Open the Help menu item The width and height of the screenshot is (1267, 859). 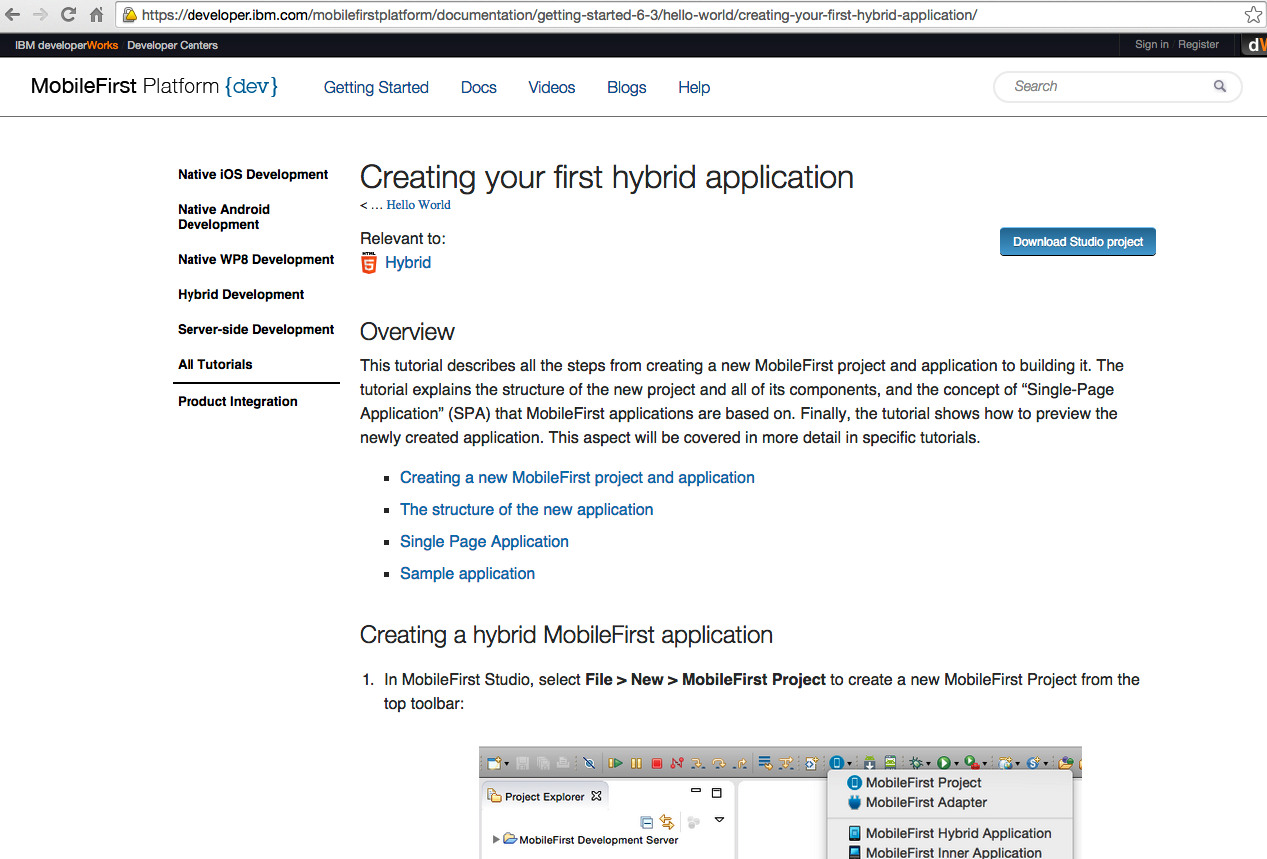point(694,87)
